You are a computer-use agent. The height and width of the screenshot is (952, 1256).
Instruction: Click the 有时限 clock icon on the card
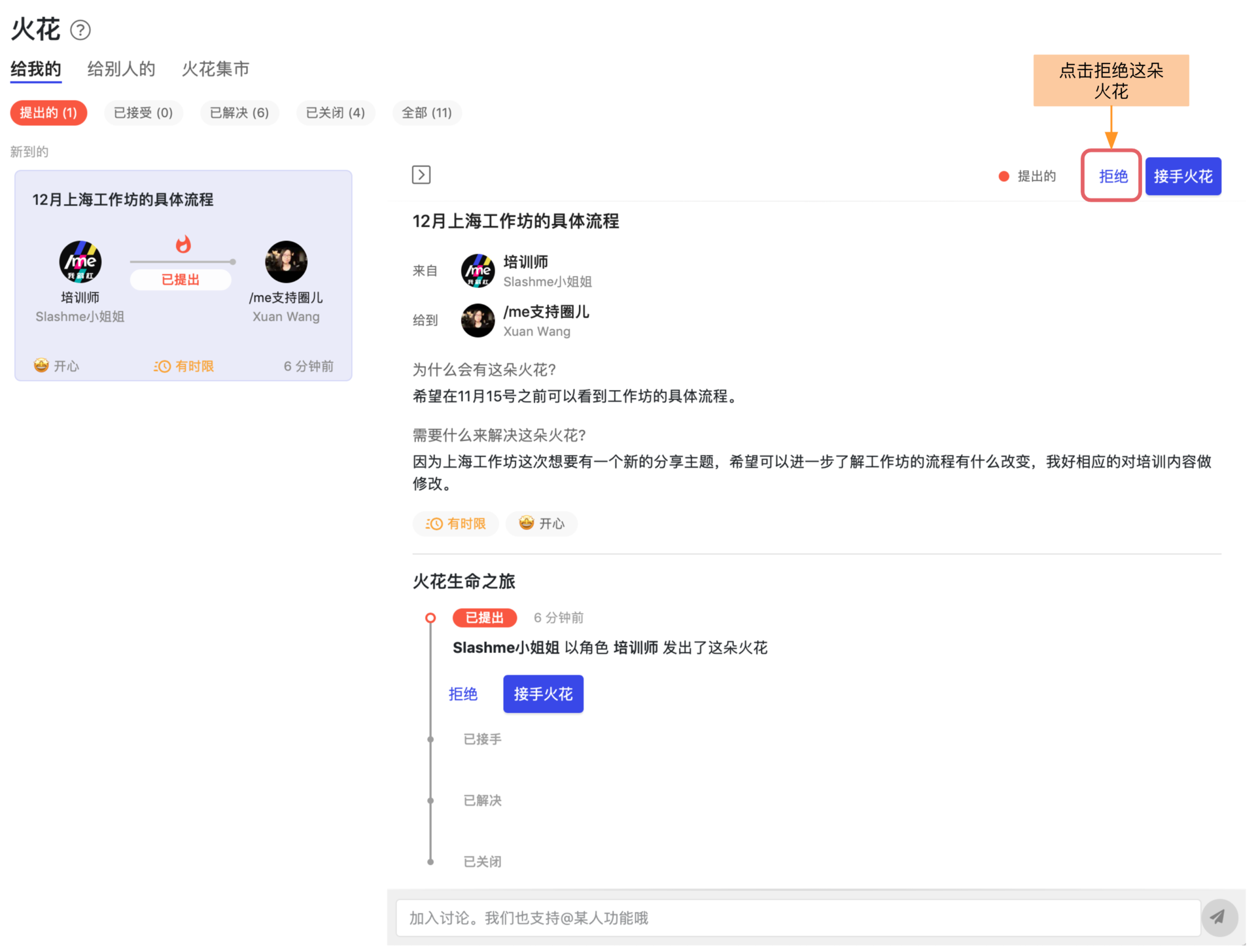[162, 366]
